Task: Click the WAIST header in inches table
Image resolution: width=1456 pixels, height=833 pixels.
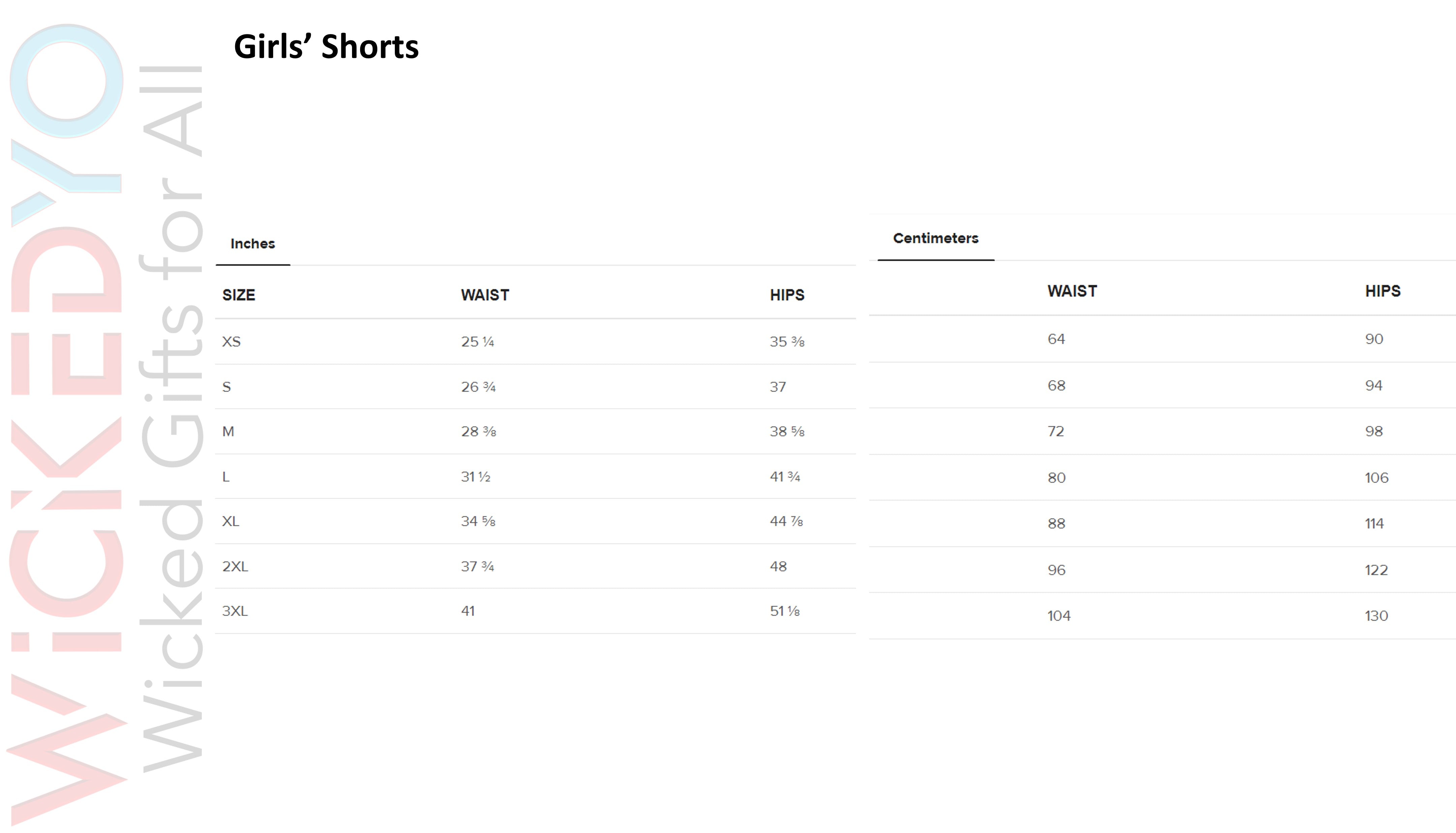Action: click(x=485, y=295)
